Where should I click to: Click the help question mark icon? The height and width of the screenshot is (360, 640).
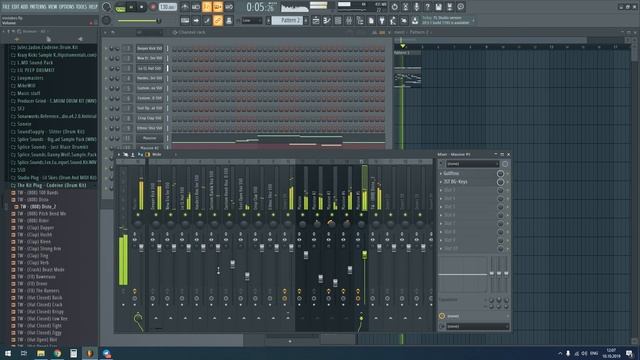[427, 7]
